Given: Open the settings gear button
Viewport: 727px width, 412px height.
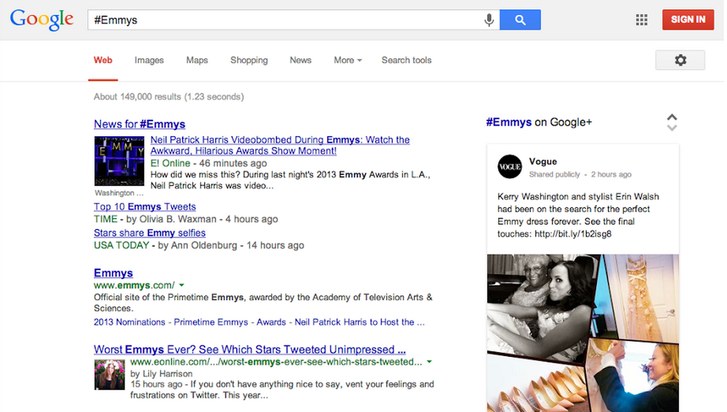Looking at the screenshot, I should point(680,61).
